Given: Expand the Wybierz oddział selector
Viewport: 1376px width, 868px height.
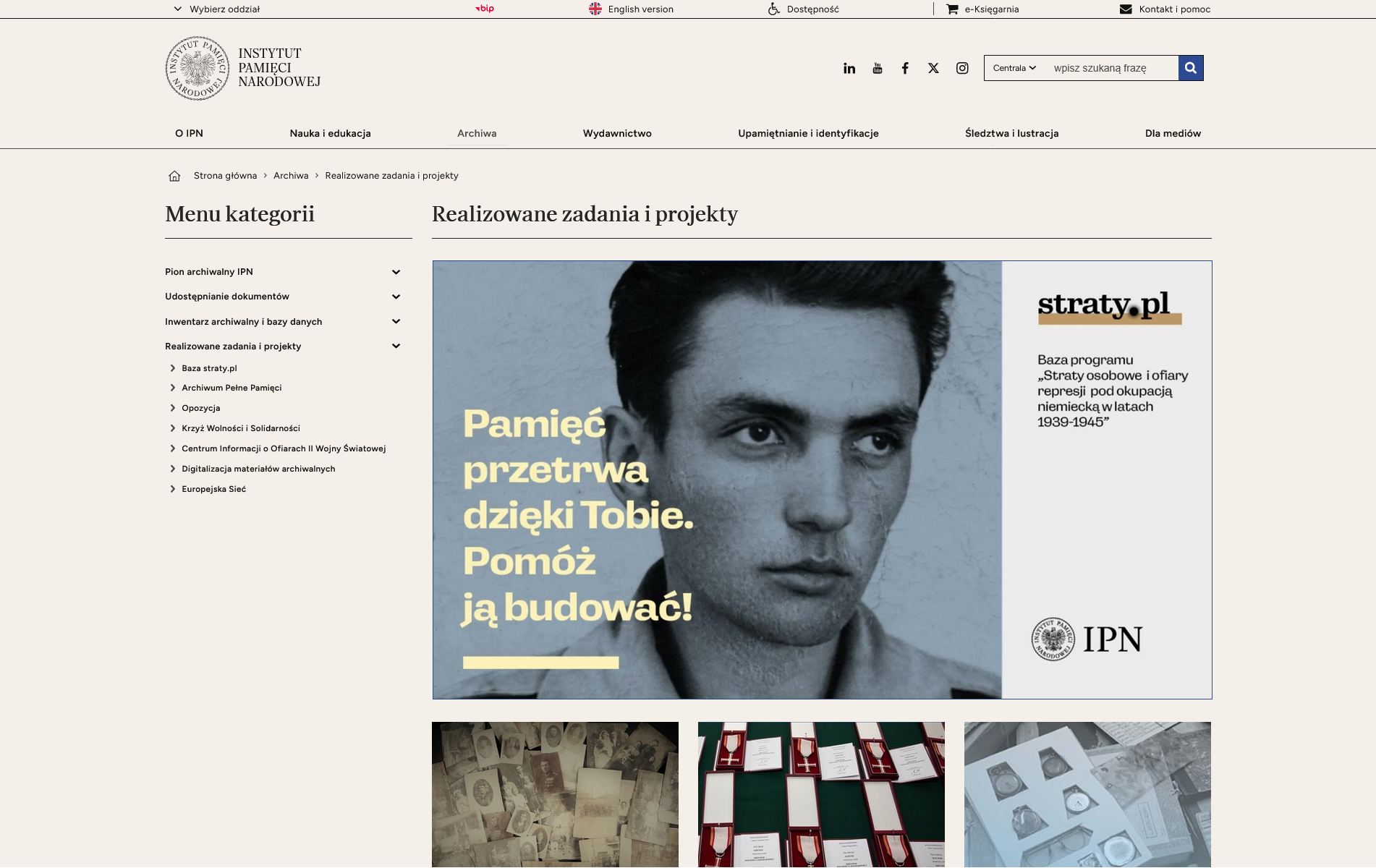Looking at the screenshot, I should point(217,9).
